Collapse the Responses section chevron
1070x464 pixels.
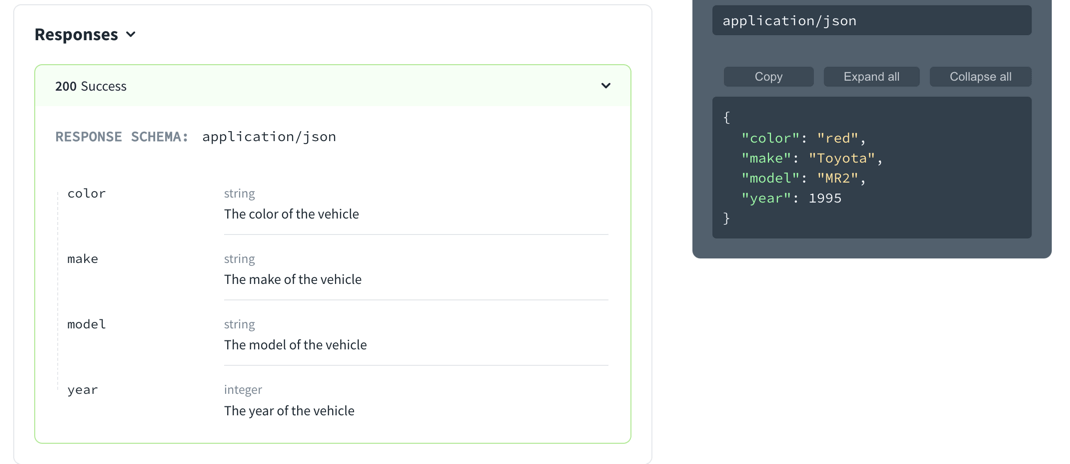click(131, 34)
